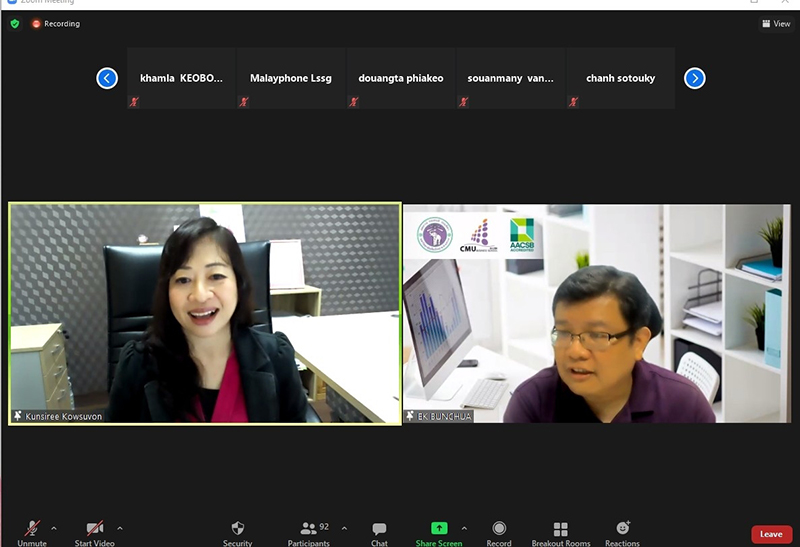Click the participant count 92
The image size is (800, 547).
click(x=324, y=527)
